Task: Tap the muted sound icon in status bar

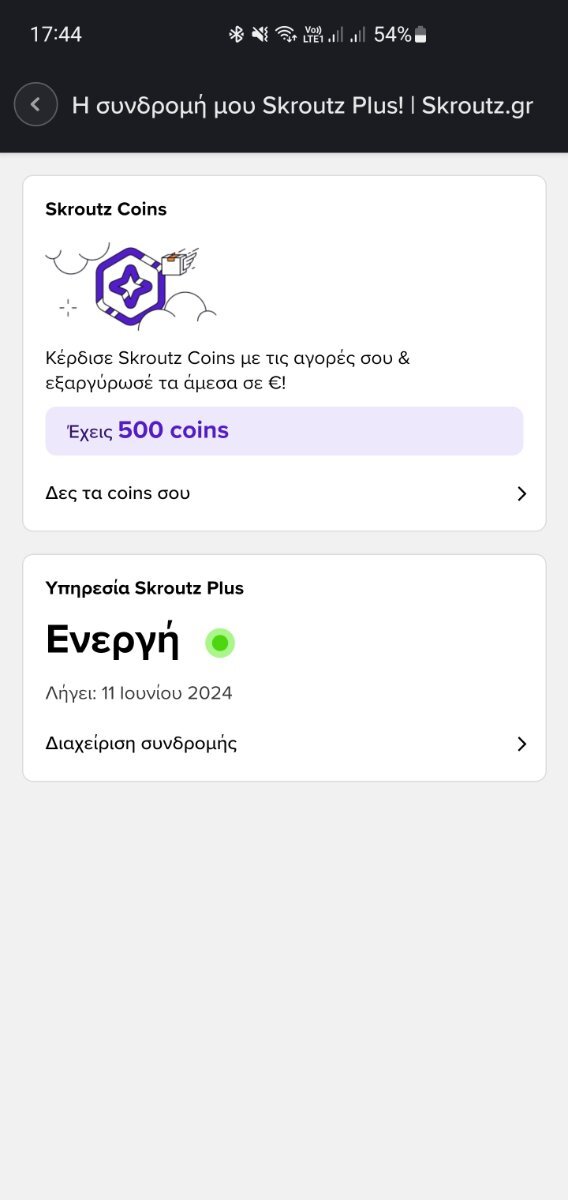Action: (260, 35)
